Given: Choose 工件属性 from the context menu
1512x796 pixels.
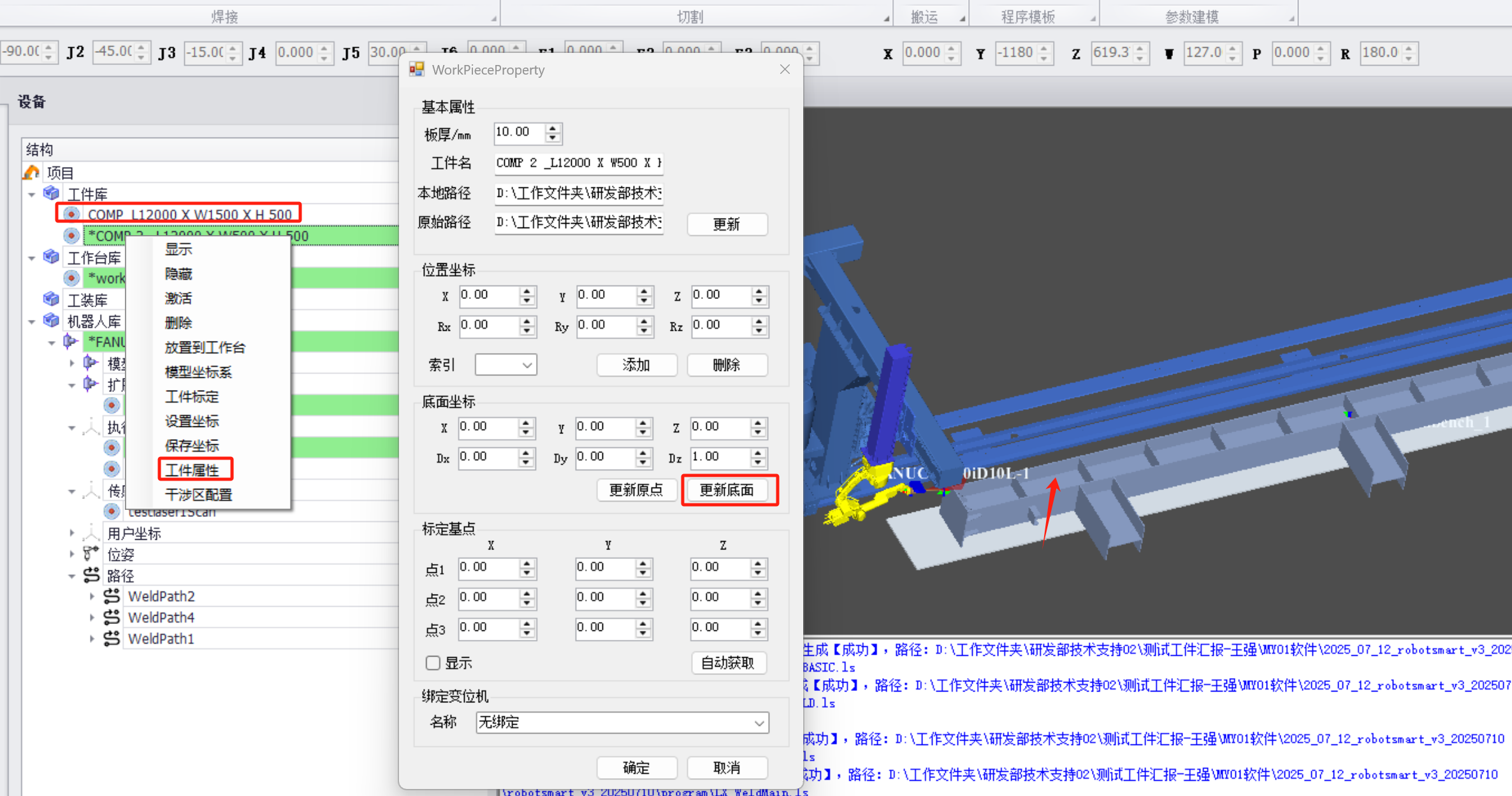Looking at the screenshot, I should point(193,470).
